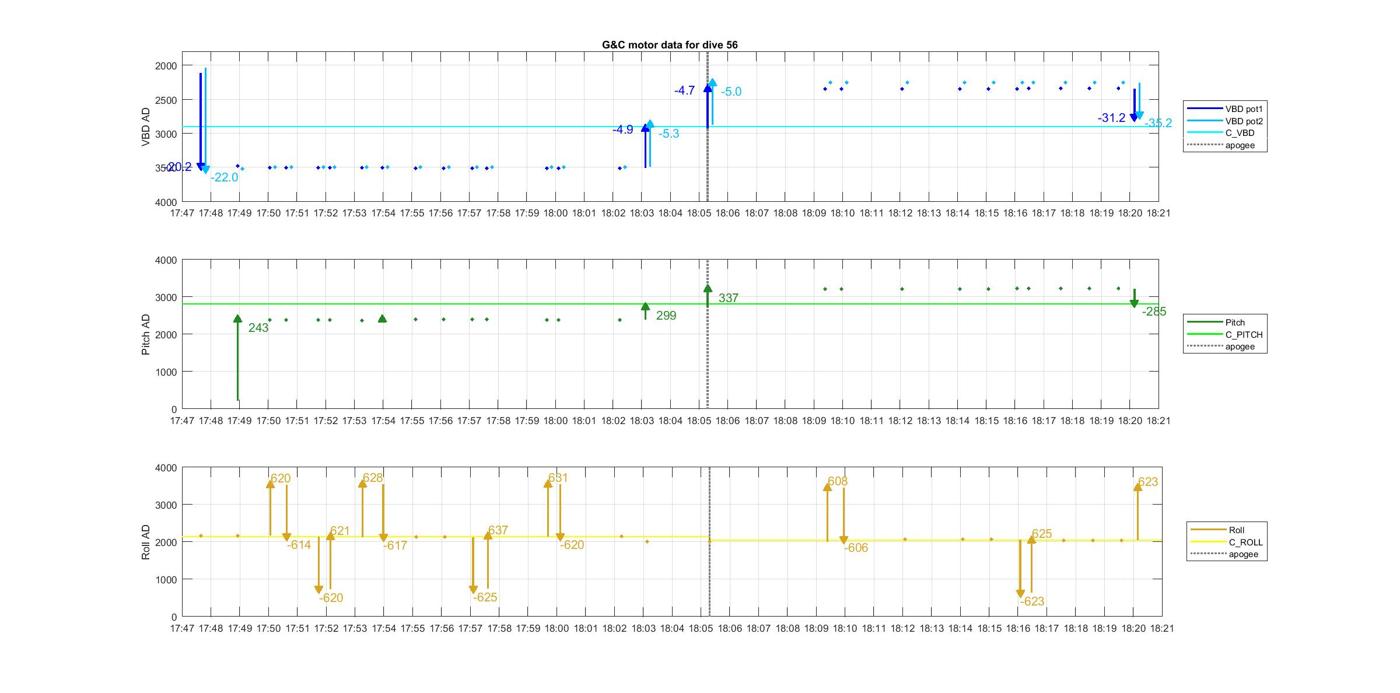Click "apogee" in the VBD plot legend
Screen dimensions: 1400x693
tap(1240, 145)
